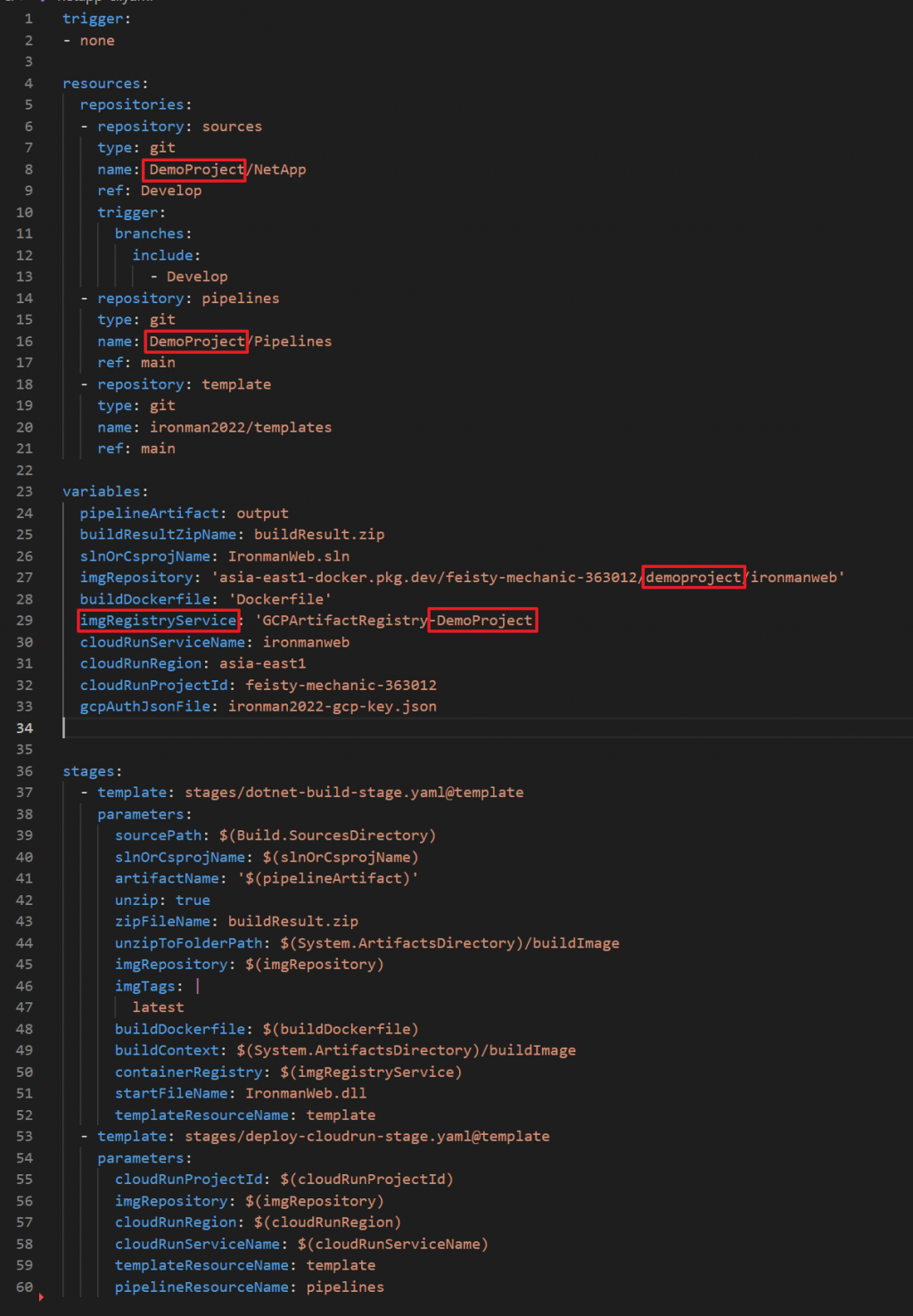Click the 'true' value for unzip
The height and width of the screenshot is (1316, 913).
pos(193,901)
